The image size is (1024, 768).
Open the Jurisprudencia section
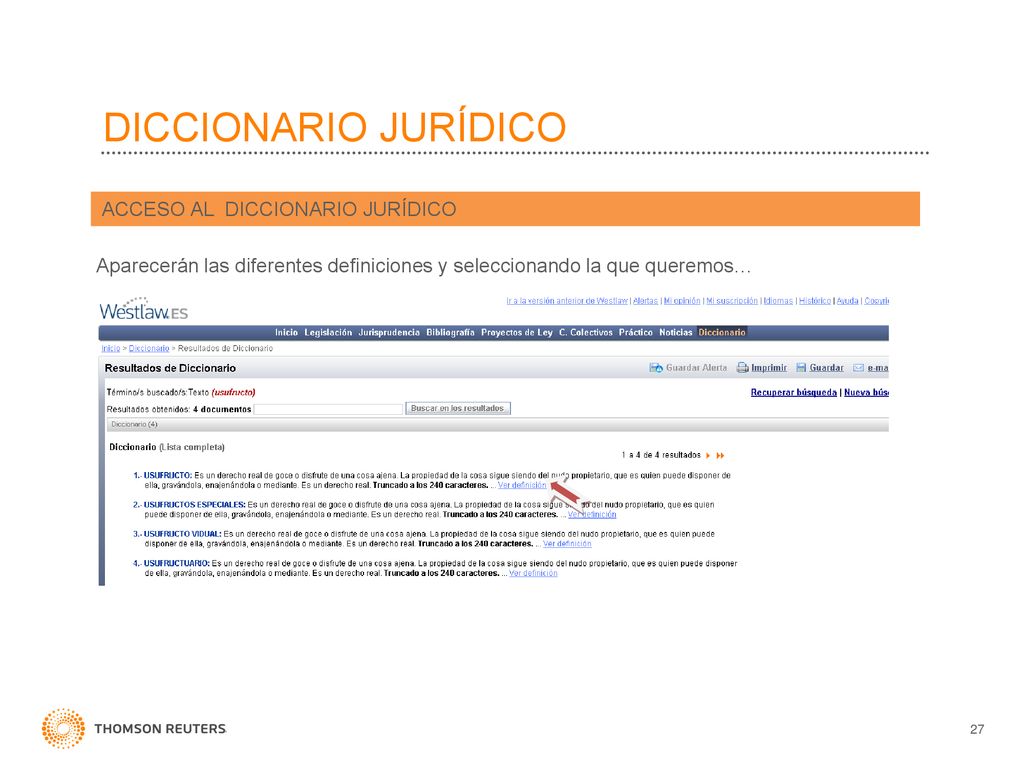(389, 332)
